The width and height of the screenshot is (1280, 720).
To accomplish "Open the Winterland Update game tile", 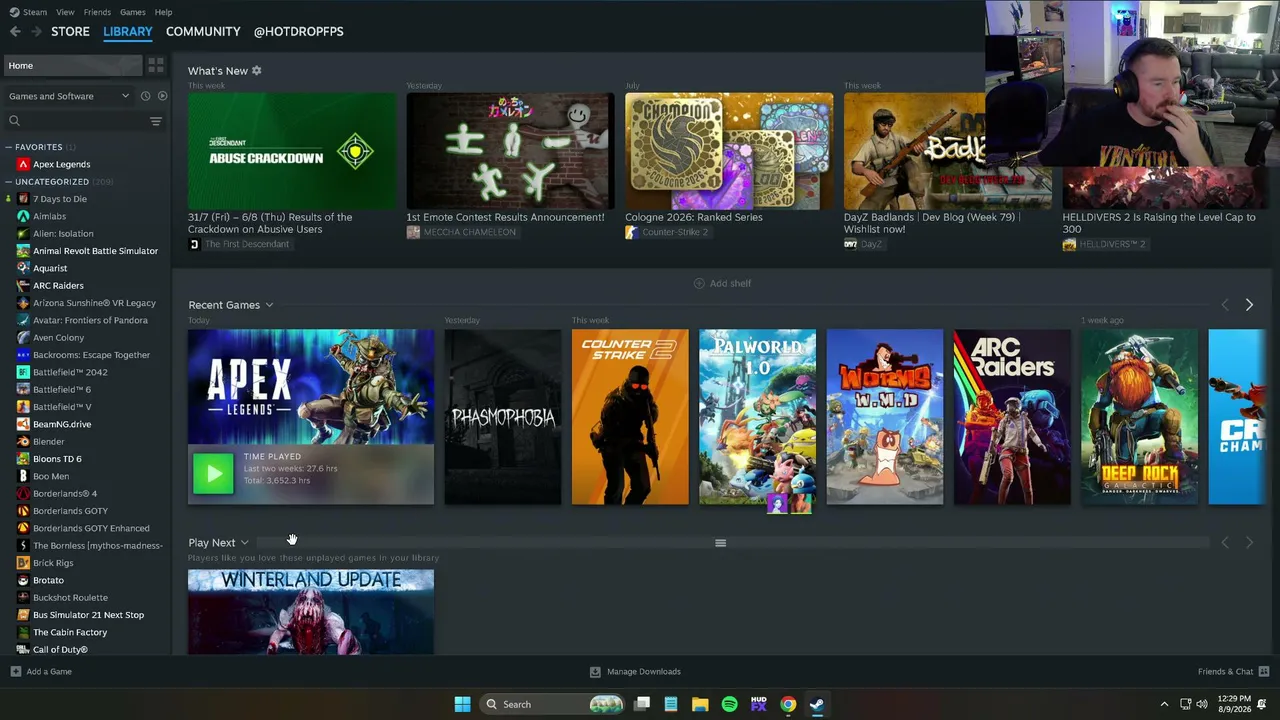I will point(311,612).
